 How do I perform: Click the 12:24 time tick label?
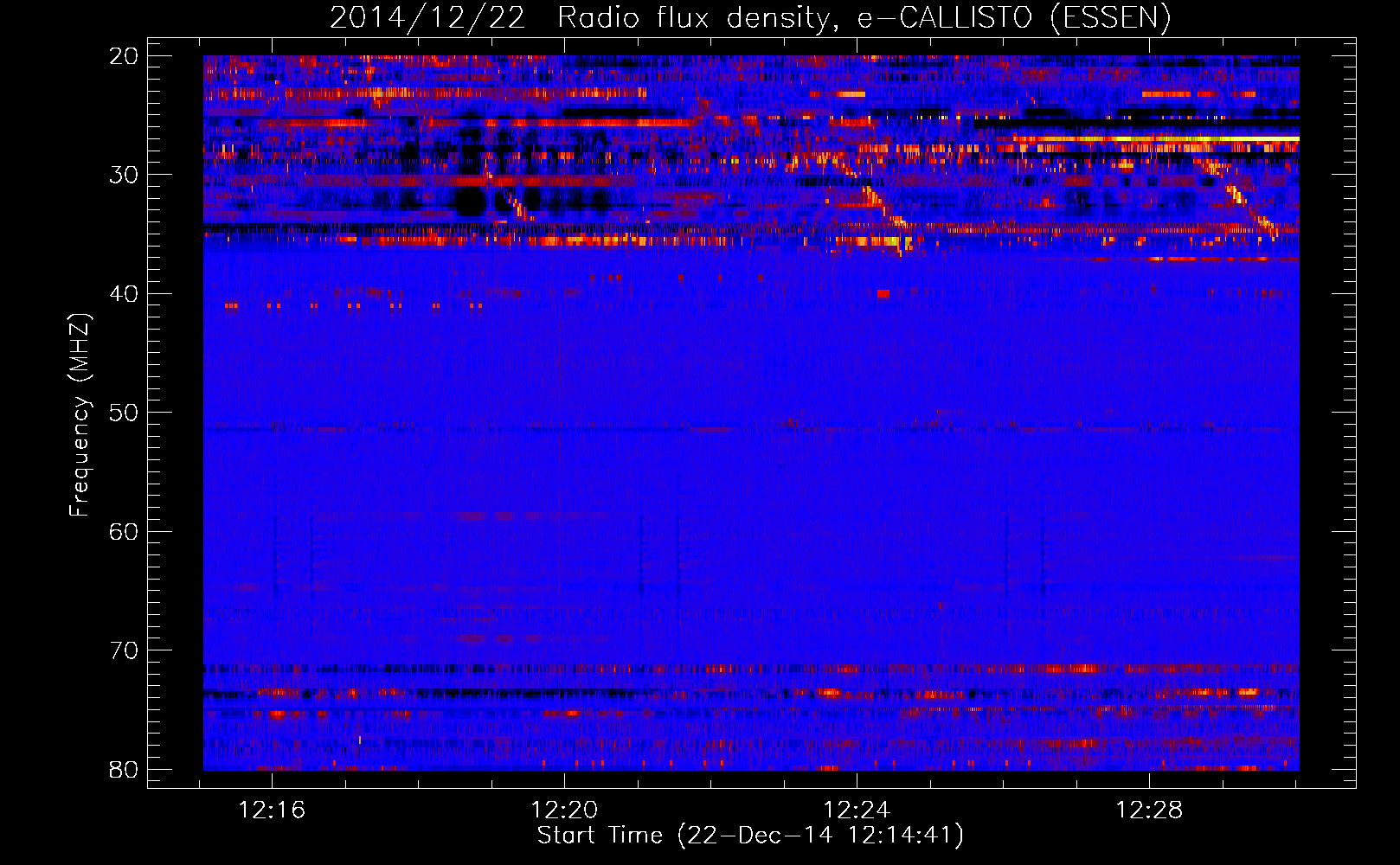pyautogui.click(x=857, y=811)
